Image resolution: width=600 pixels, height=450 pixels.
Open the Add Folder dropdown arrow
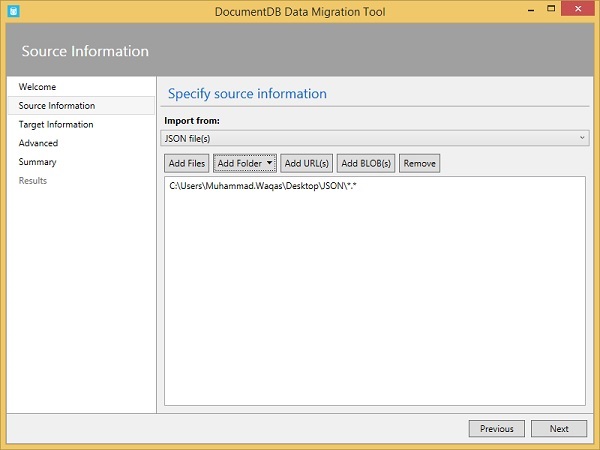(x=269, y=163)
